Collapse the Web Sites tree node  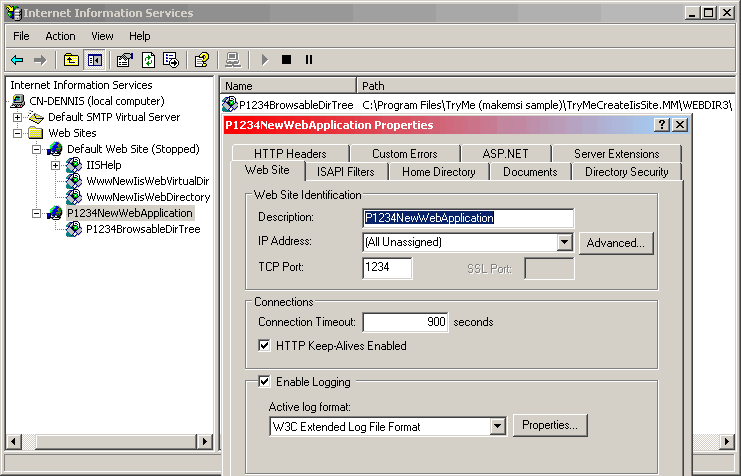[17, 133]
